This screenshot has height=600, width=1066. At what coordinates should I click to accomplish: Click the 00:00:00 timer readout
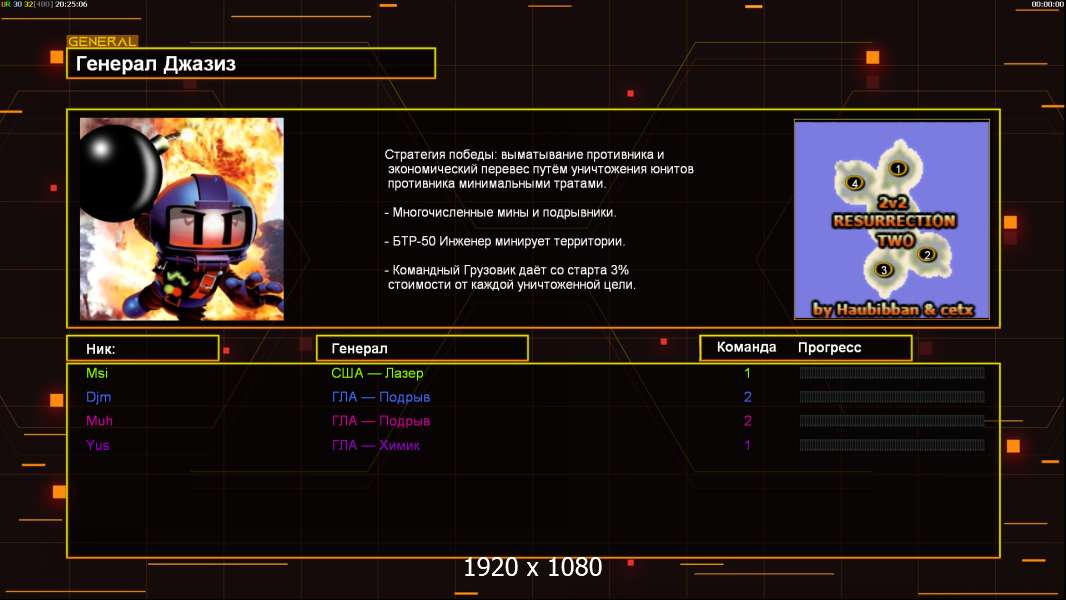click(1047, 4)
